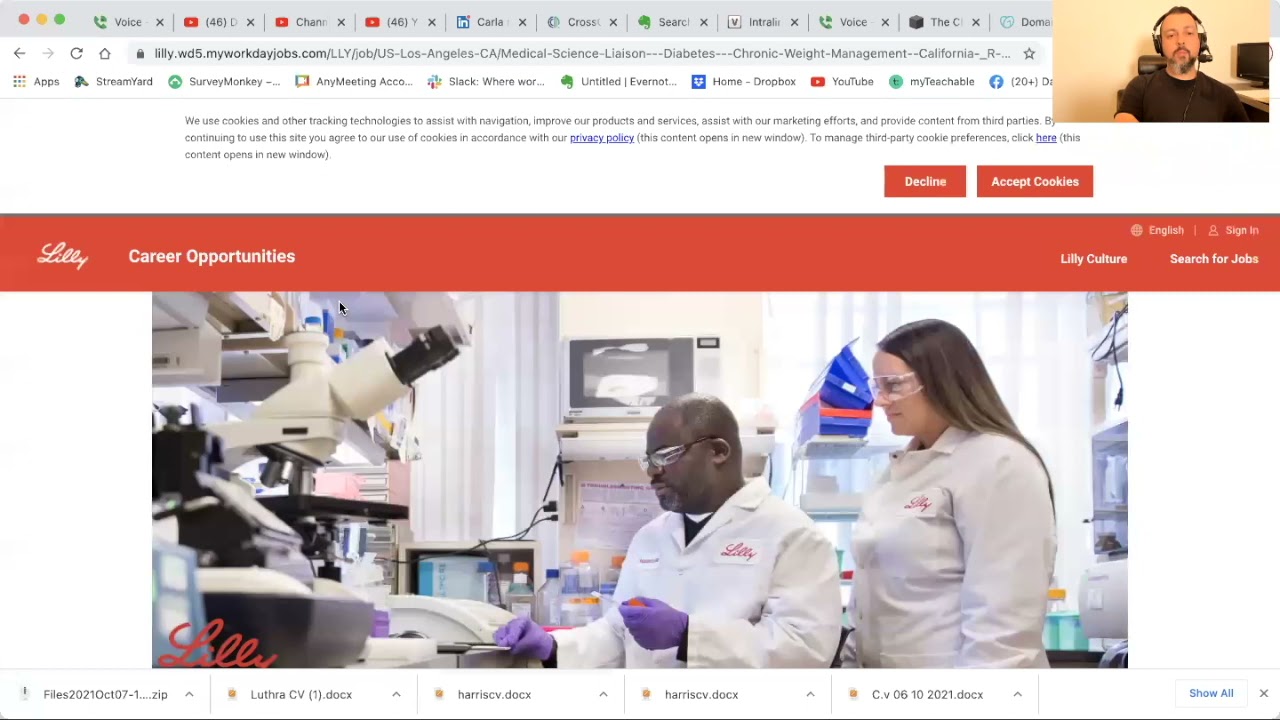Click the address bar URL
The image size is (1280, 720).
(582, 53)
